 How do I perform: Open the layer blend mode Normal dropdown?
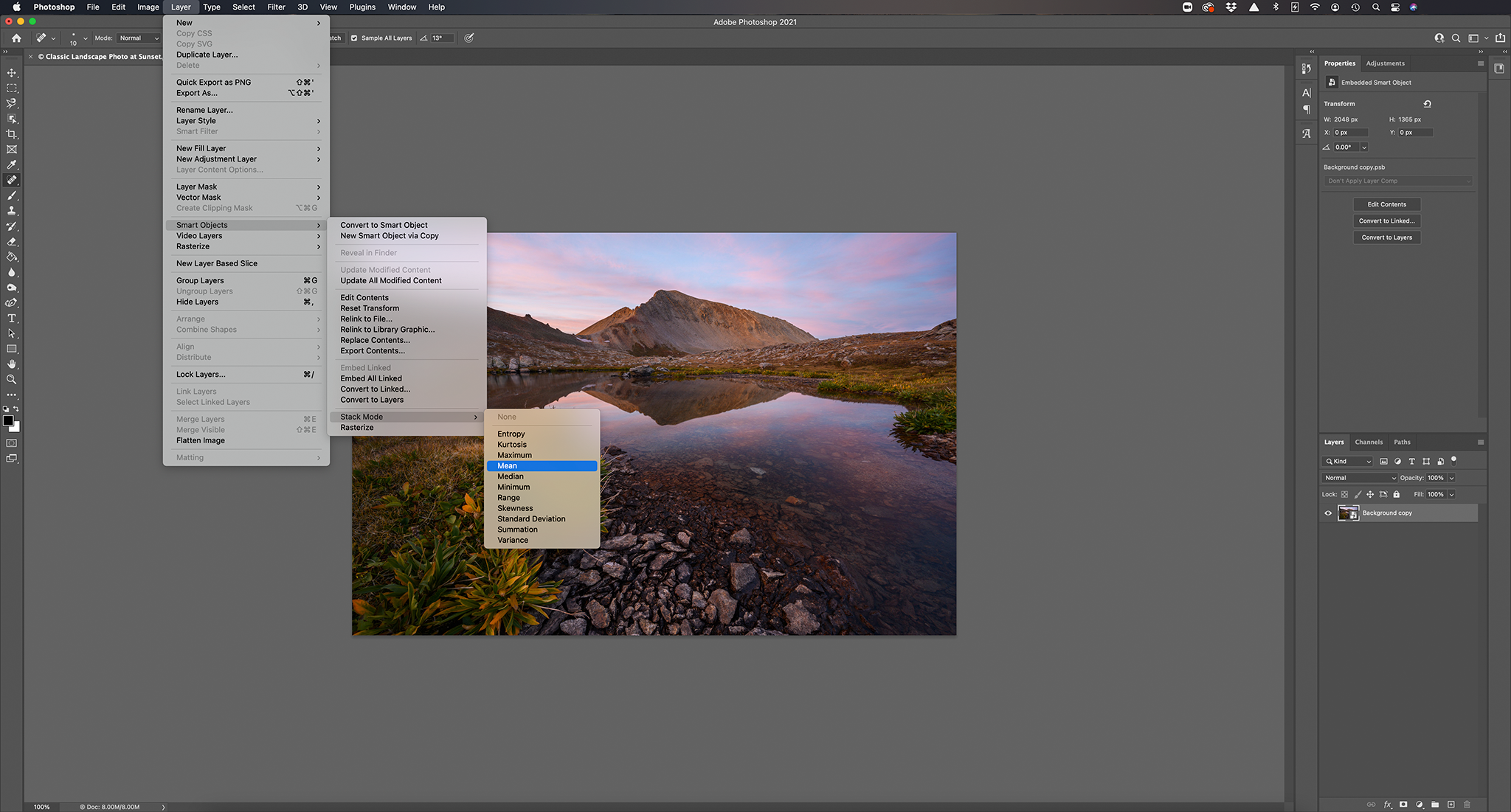(x=1360, y=478)
